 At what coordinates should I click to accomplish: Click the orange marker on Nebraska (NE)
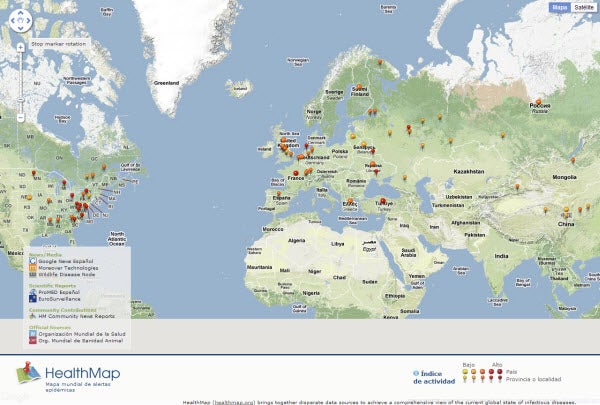point(29,198)
